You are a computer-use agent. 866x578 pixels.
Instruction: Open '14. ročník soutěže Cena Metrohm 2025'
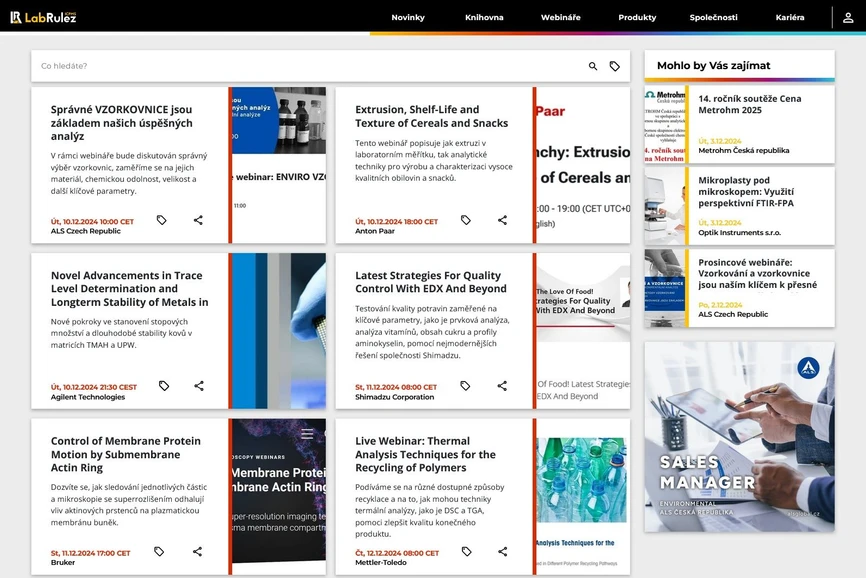pos(749,104)
